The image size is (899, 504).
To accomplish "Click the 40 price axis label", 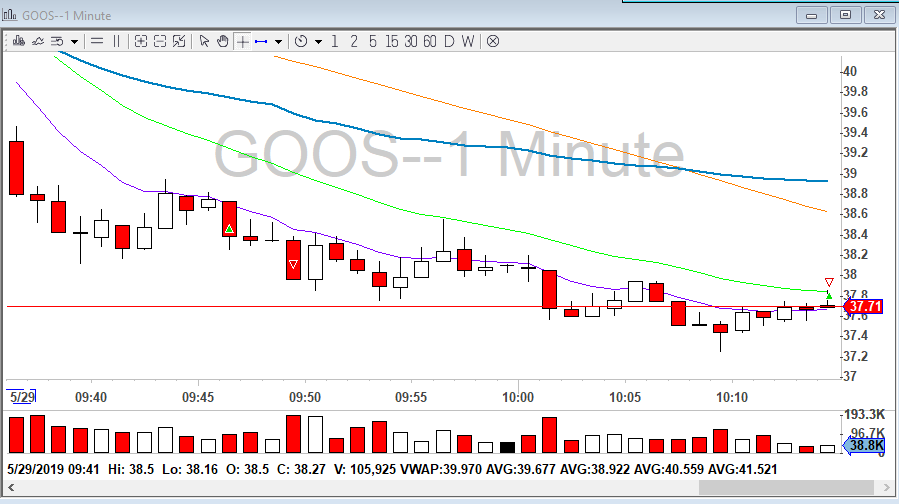I will pyautogui.click(x=850, y=71).
